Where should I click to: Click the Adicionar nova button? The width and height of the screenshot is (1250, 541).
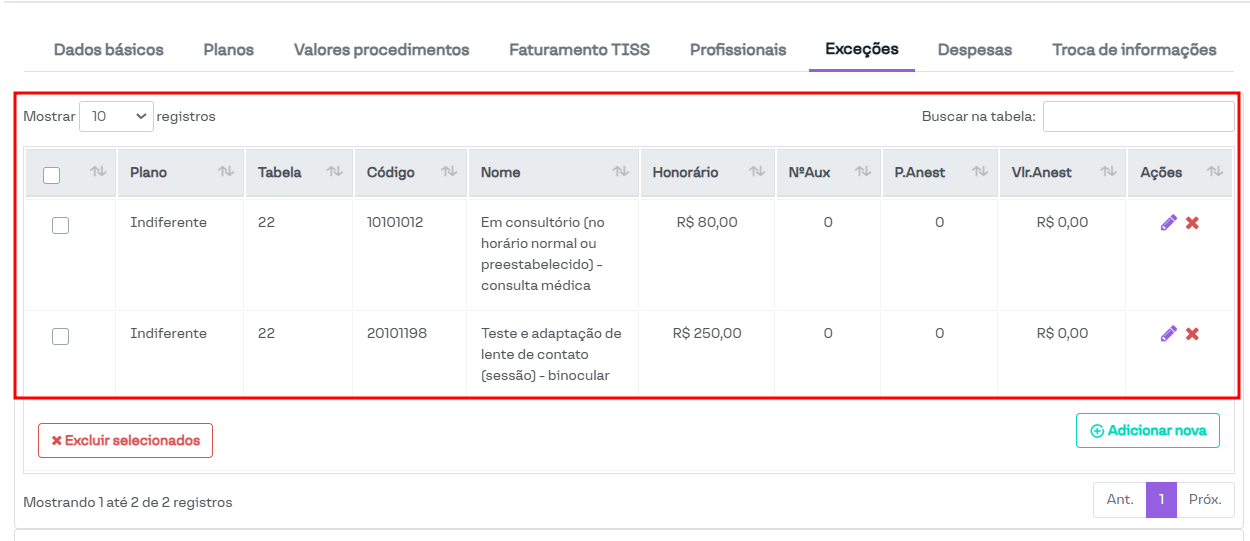tap(1147, 431)
